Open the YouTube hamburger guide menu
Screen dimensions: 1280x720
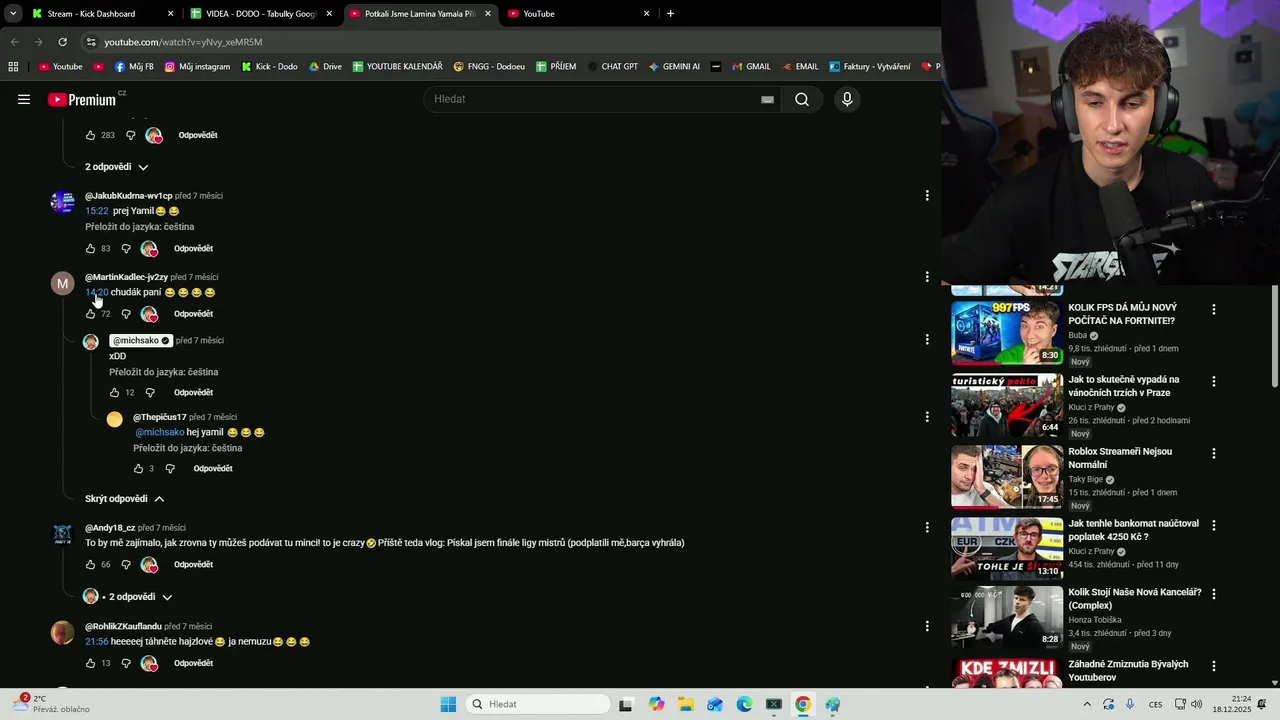[24, 99]
